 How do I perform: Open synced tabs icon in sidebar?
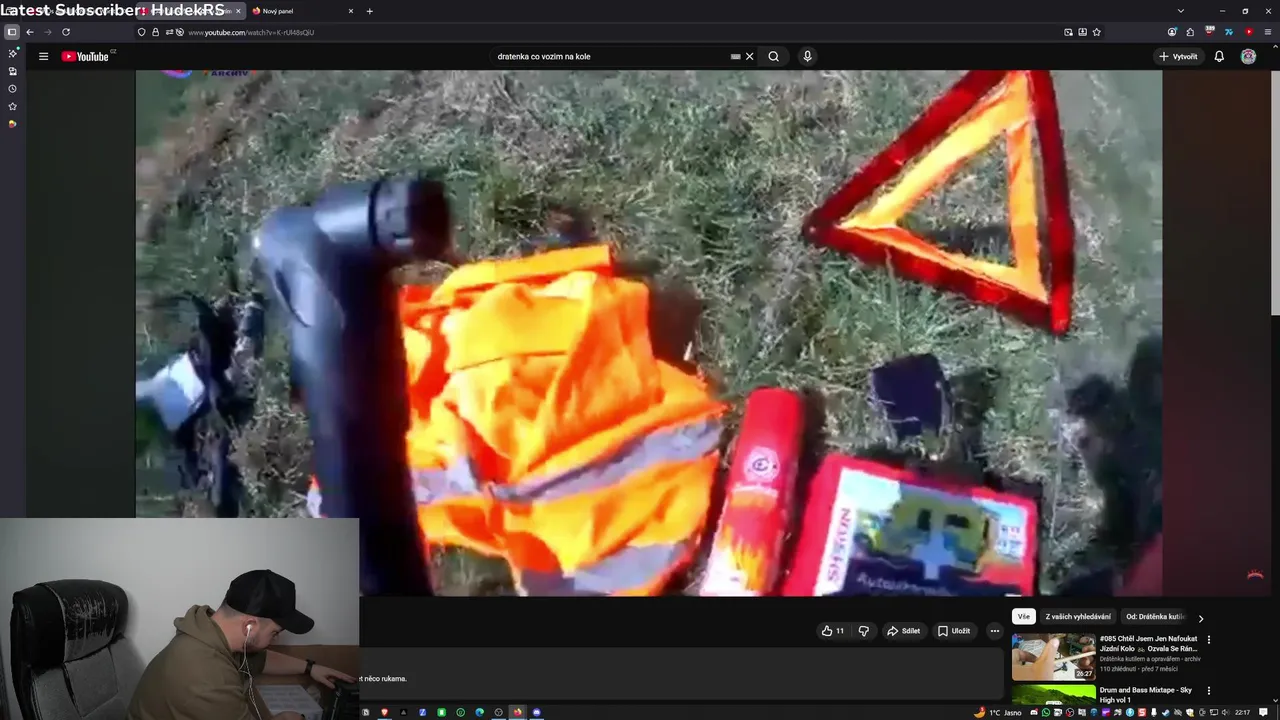[x=12, y=71]
